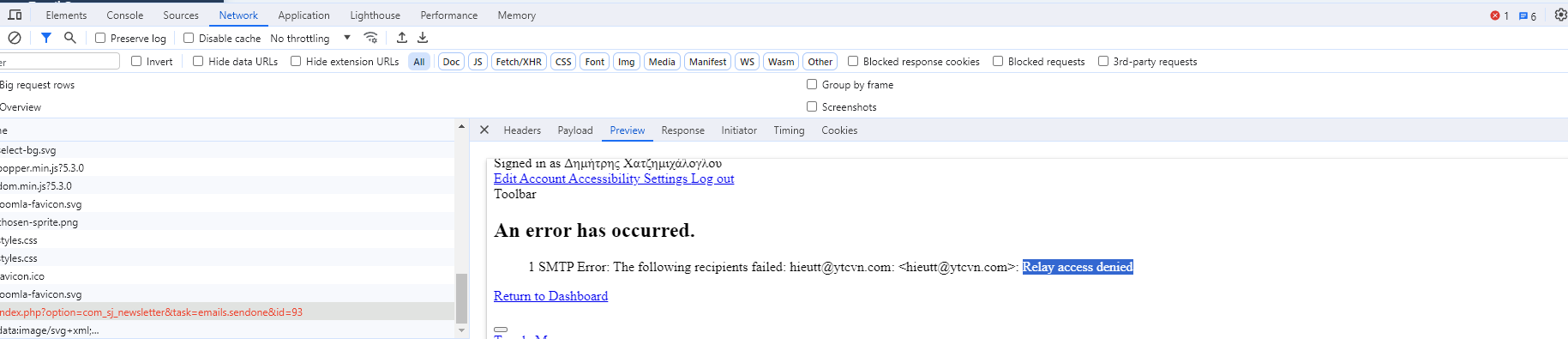1568x339 pixels.
Task: Check the Invert filter option
Action: (136, 61)
